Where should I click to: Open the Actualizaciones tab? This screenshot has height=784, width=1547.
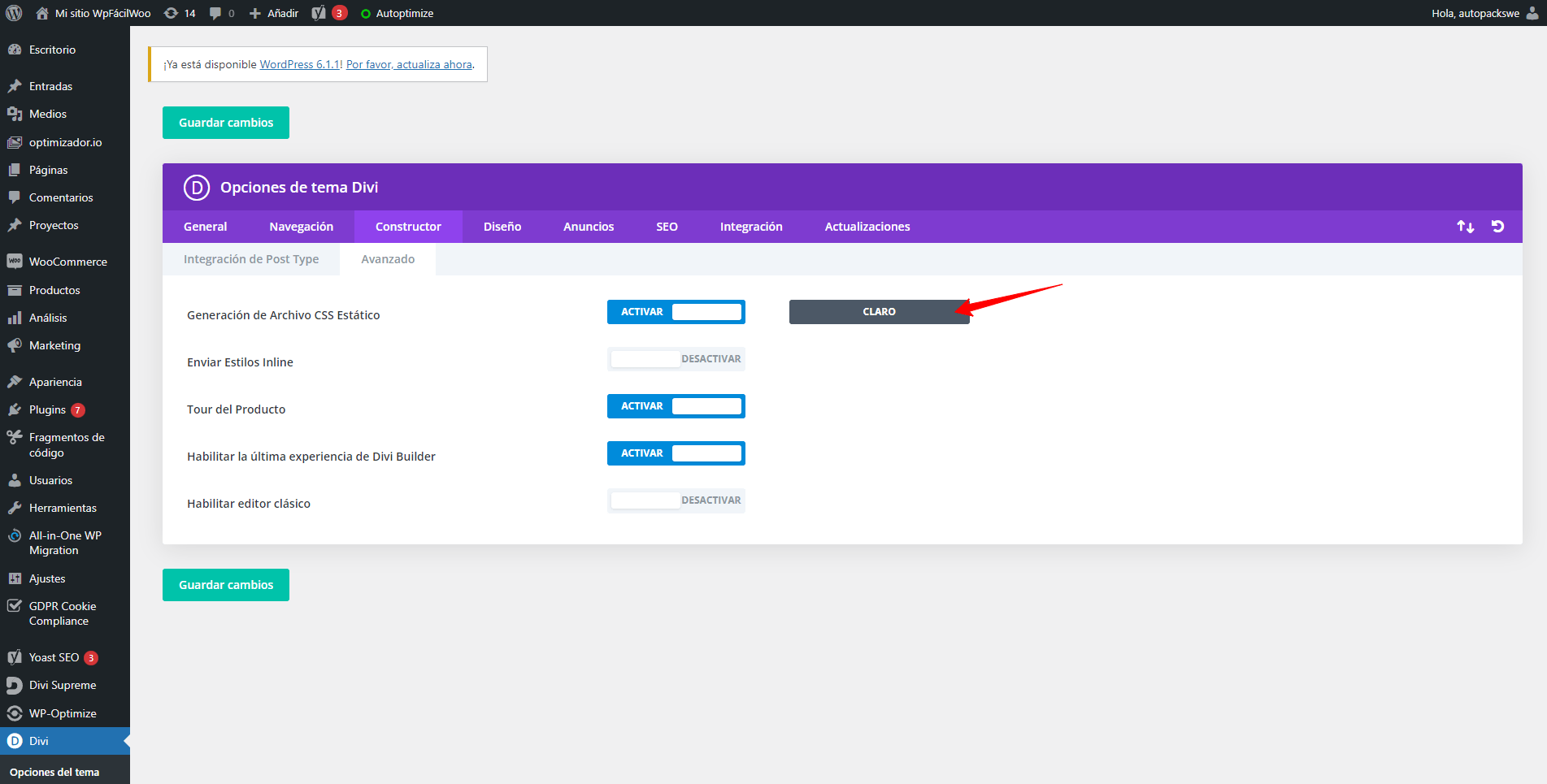click(x=867, y=227)
